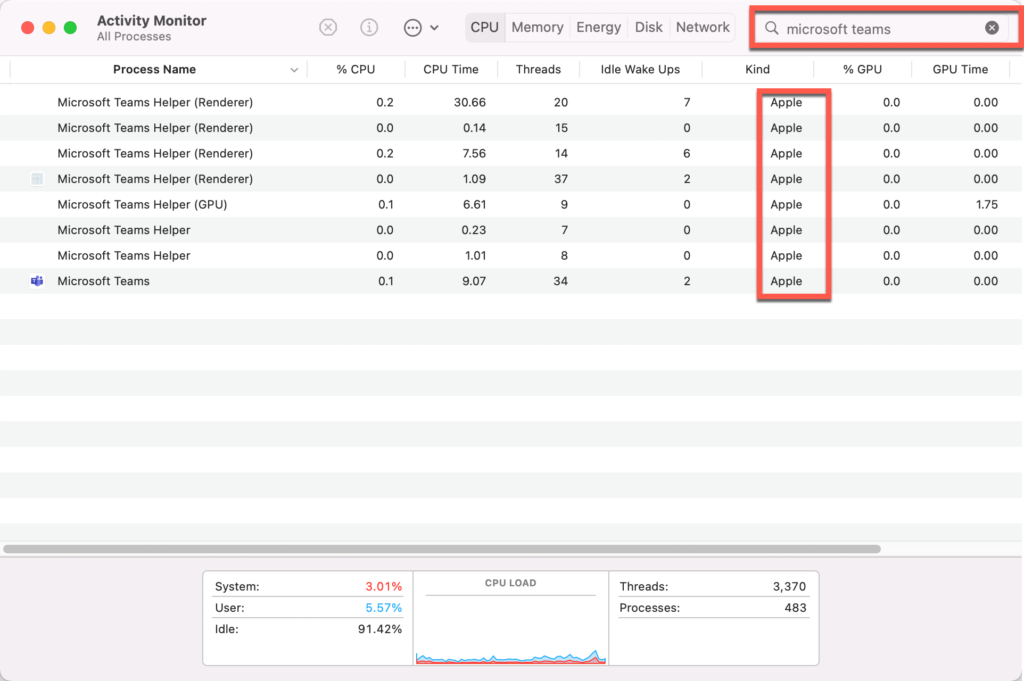Click the Idle percentage 91.42%

pos(379,629)
